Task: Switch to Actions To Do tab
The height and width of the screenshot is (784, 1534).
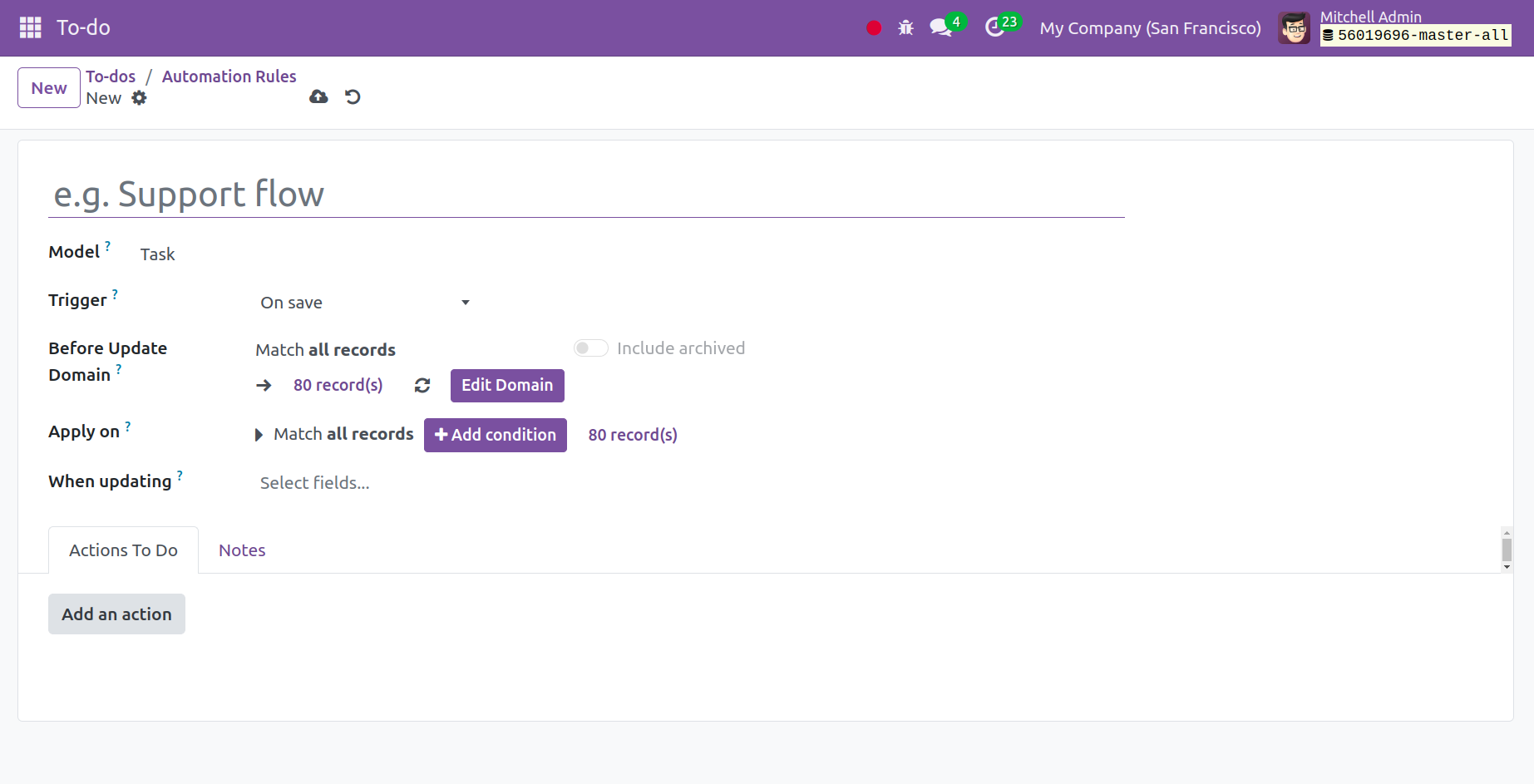Action: (123, 550)
